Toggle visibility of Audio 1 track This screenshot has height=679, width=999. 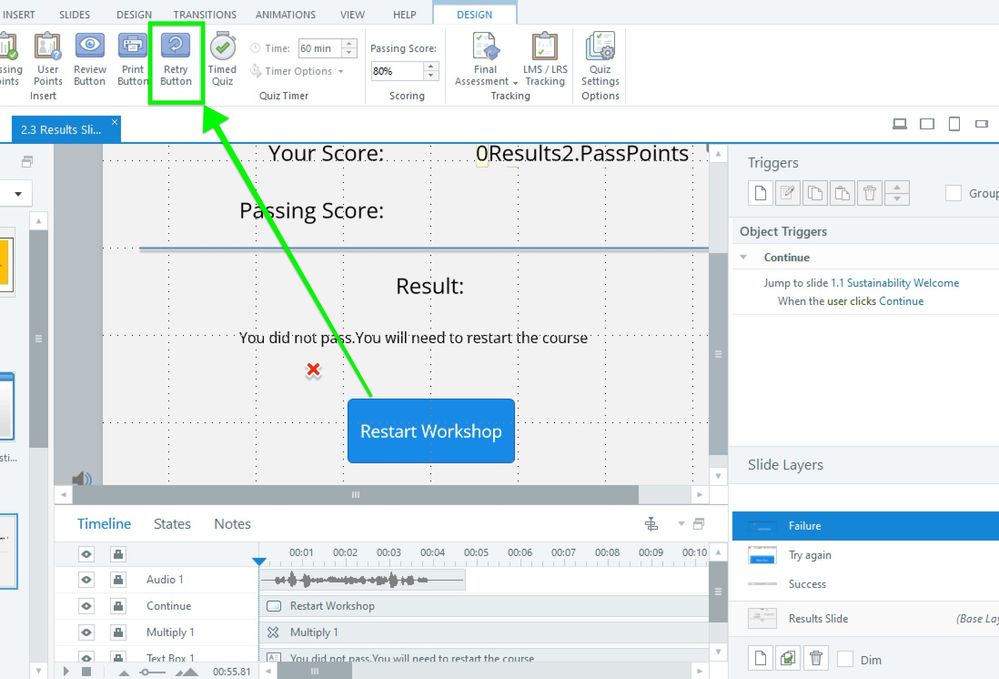pyautogui.click(x=87, y=579)
